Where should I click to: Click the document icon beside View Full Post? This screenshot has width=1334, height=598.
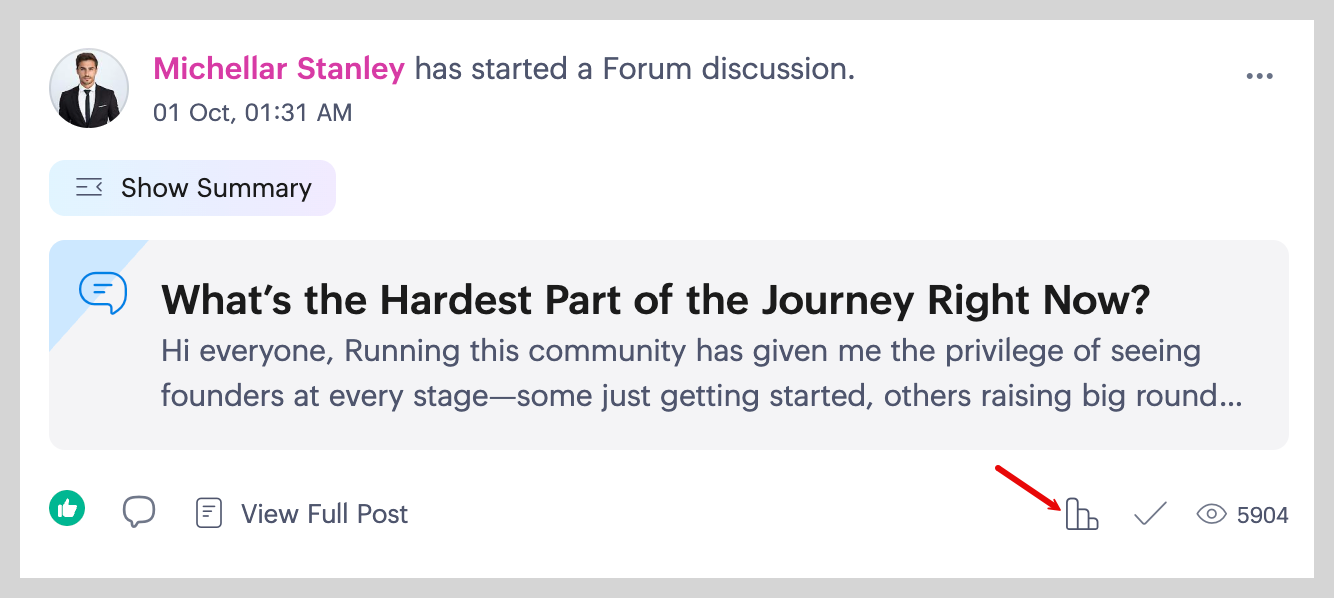click(x=208, y=514)
